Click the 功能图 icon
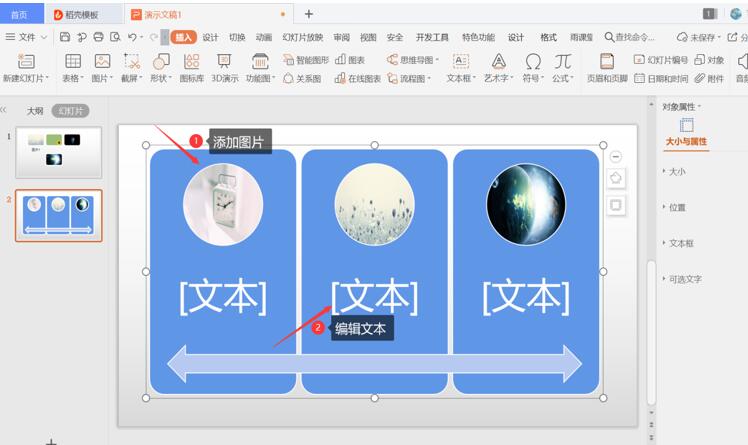Screen dimensions: 748x445 [x=260, y=61]
